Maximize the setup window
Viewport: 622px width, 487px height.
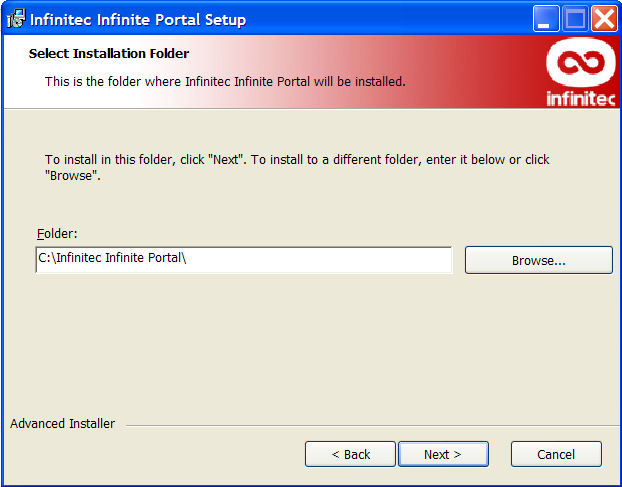[575, 19]
